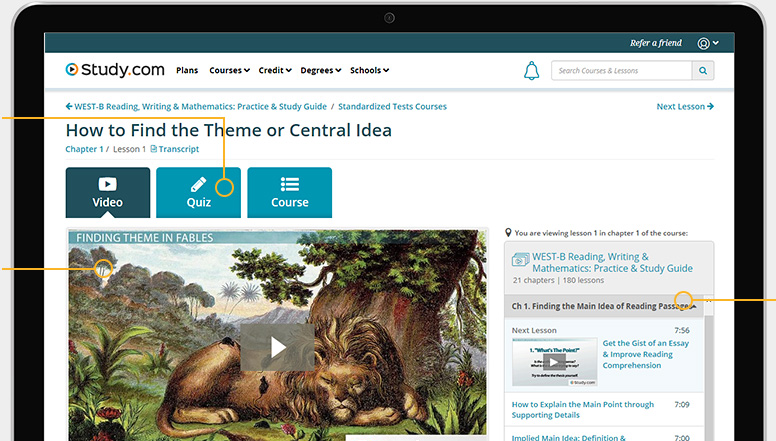Go to Next Lesson link

[x=685, y=106]
